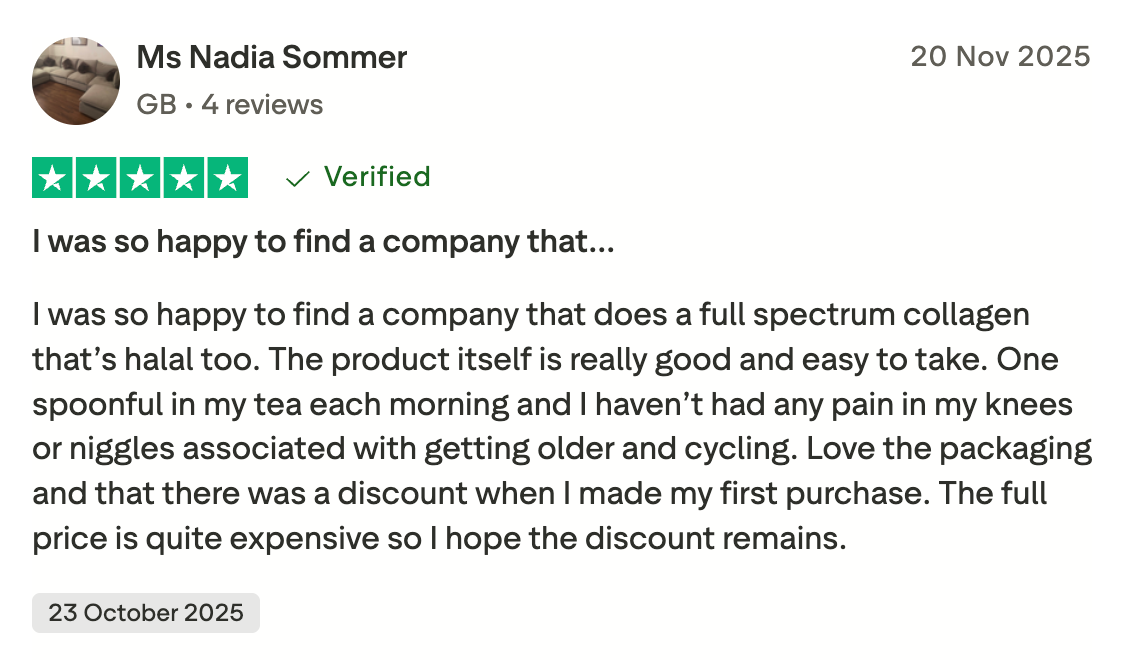The height and width of the screenshot is (660, 1132).
Task: Click the second green rating star
Action: tap(97, 178)
